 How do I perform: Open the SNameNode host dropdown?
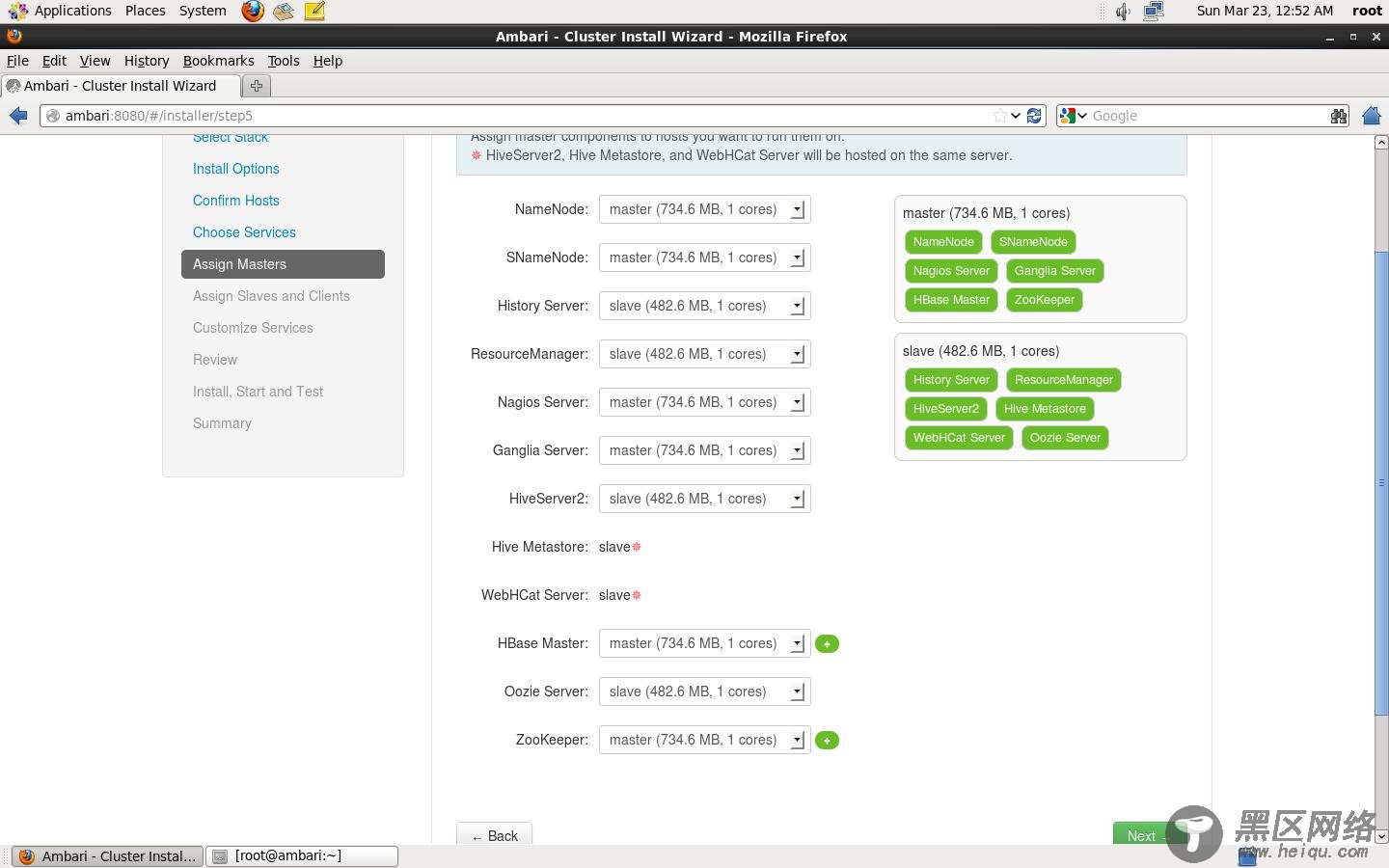pyautogui.click(x=704, y=258)
